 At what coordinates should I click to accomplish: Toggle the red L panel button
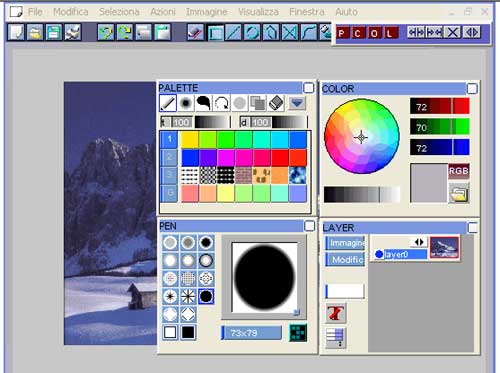(390, 33)
